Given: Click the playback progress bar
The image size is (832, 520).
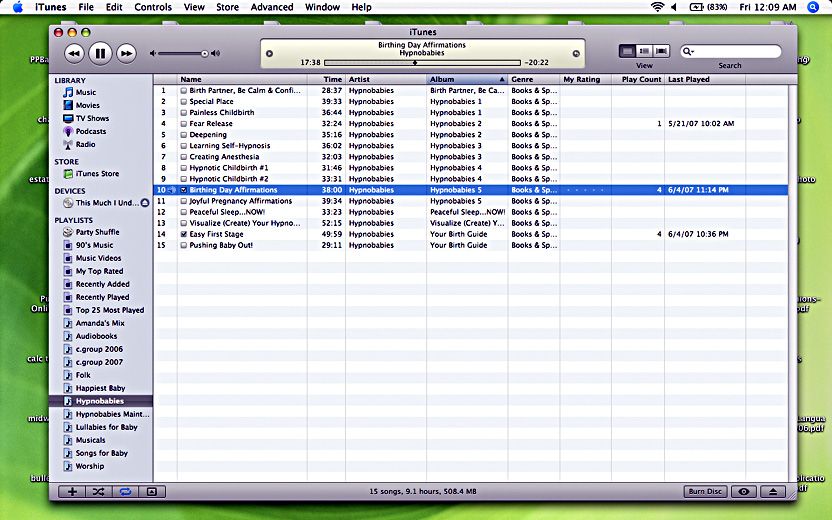Looking at the screenshot, I should click(x=422, y=63).
